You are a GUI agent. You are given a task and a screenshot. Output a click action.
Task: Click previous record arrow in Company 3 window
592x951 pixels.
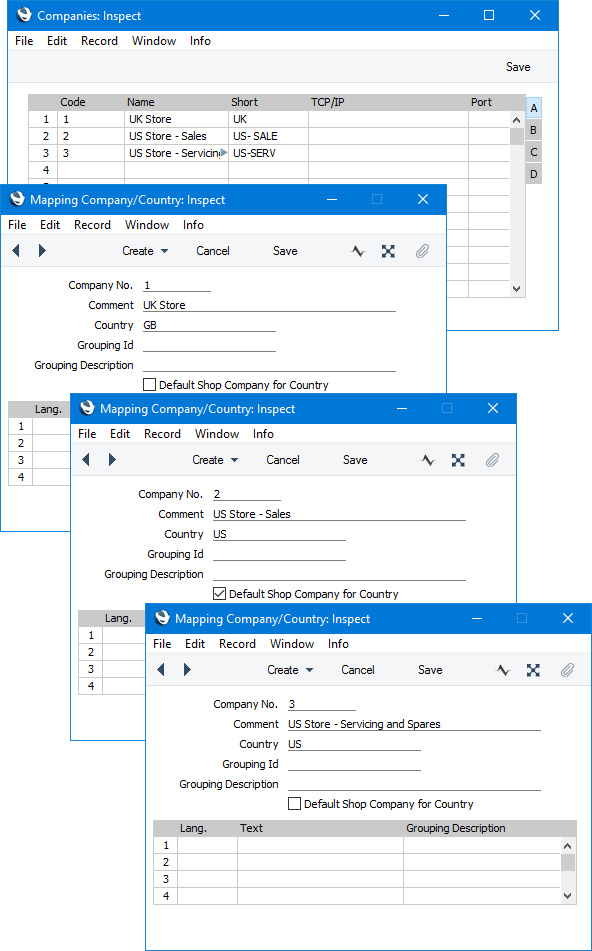click(160, 670)
